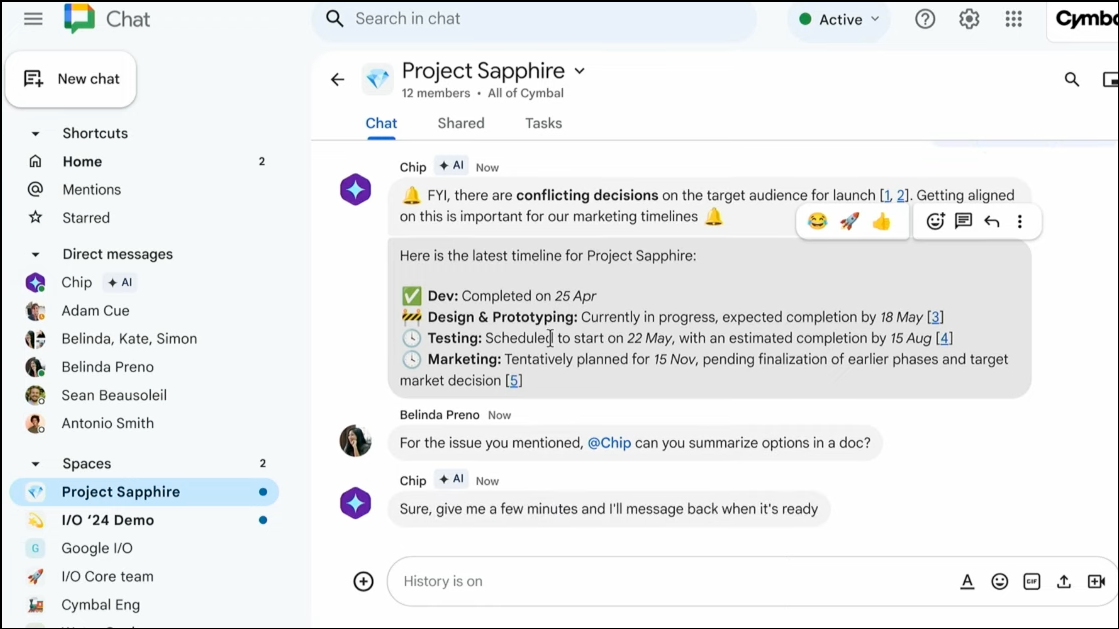The image size is (1119, 629).
Task: Open the Help question mark icon
Action: [925, 19]
